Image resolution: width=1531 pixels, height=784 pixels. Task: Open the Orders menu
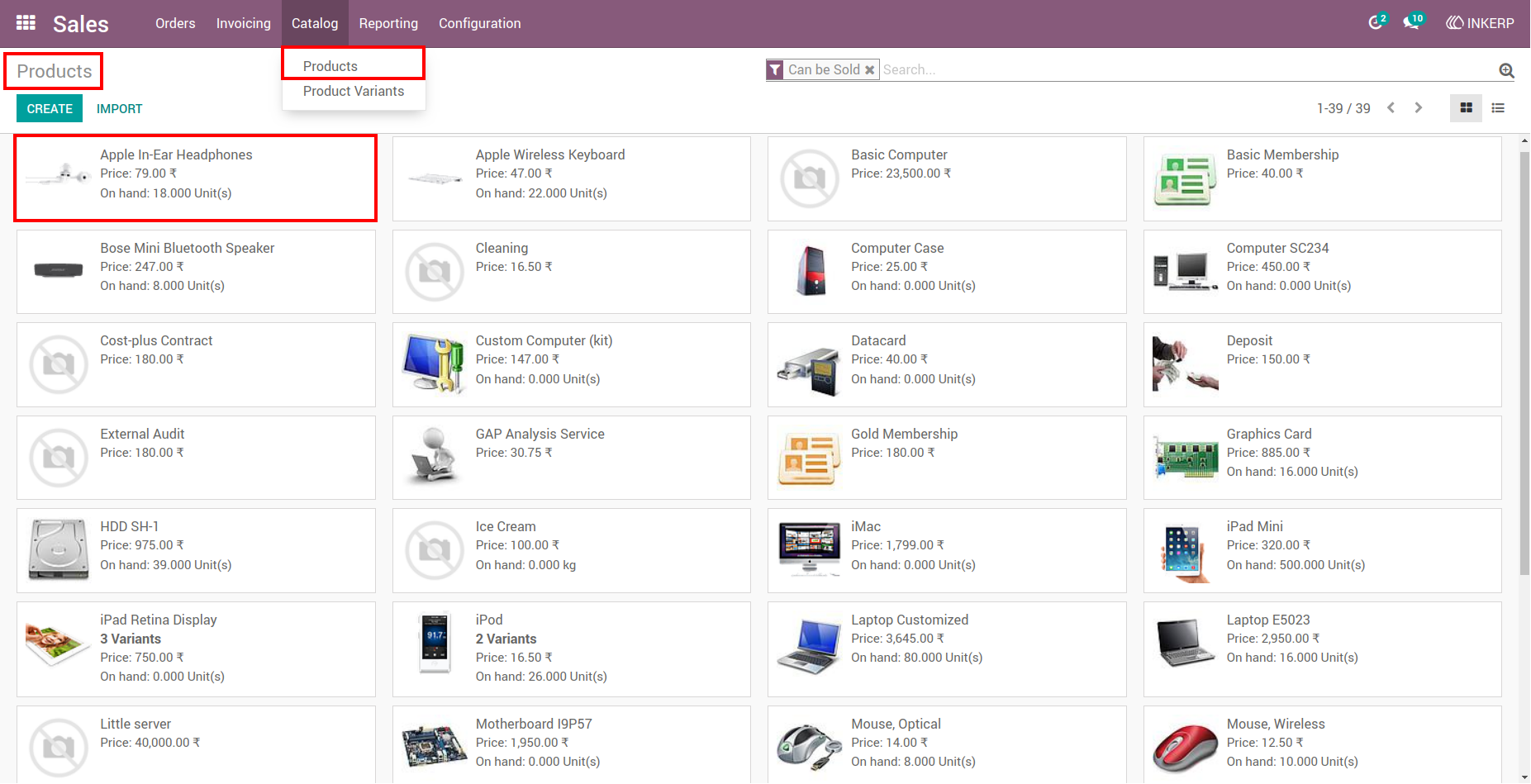tap(175, 23)
